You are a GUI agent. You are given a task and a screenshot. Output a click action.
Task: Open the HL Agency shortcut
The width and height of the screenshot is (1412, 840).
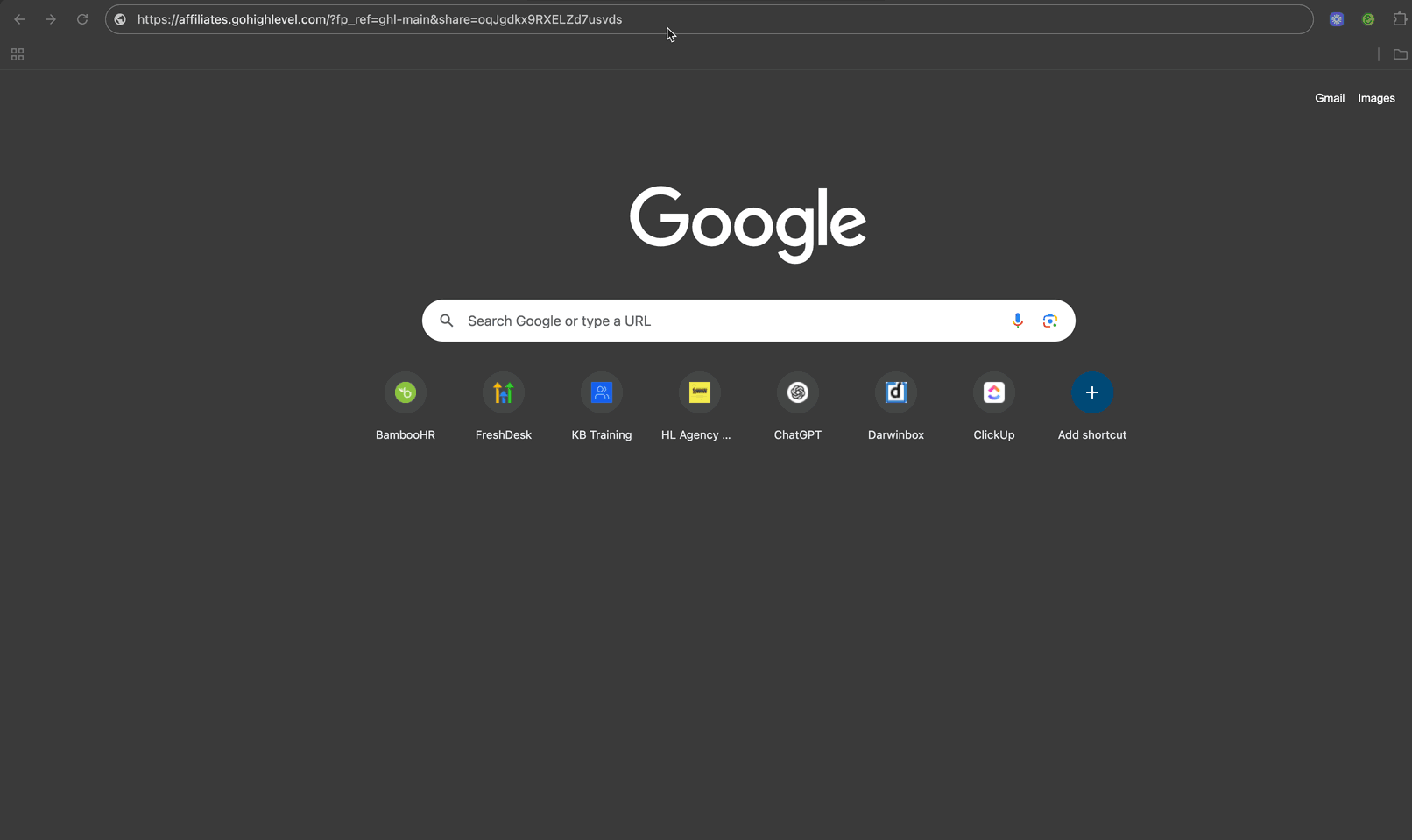[x=699, y=392]
